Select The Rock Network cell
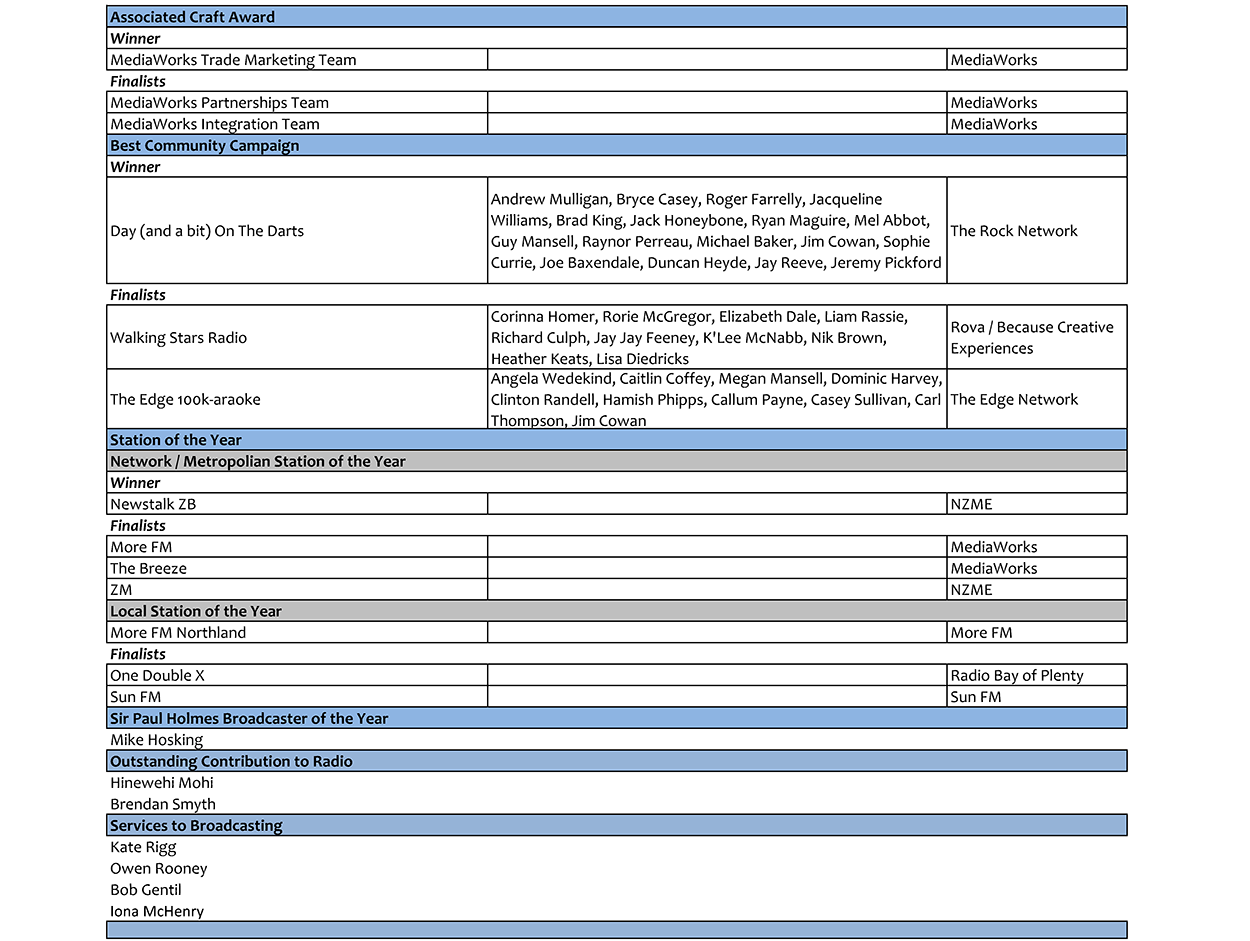The height and width of the screenshot is (941, 1250). click(1037, 231)
